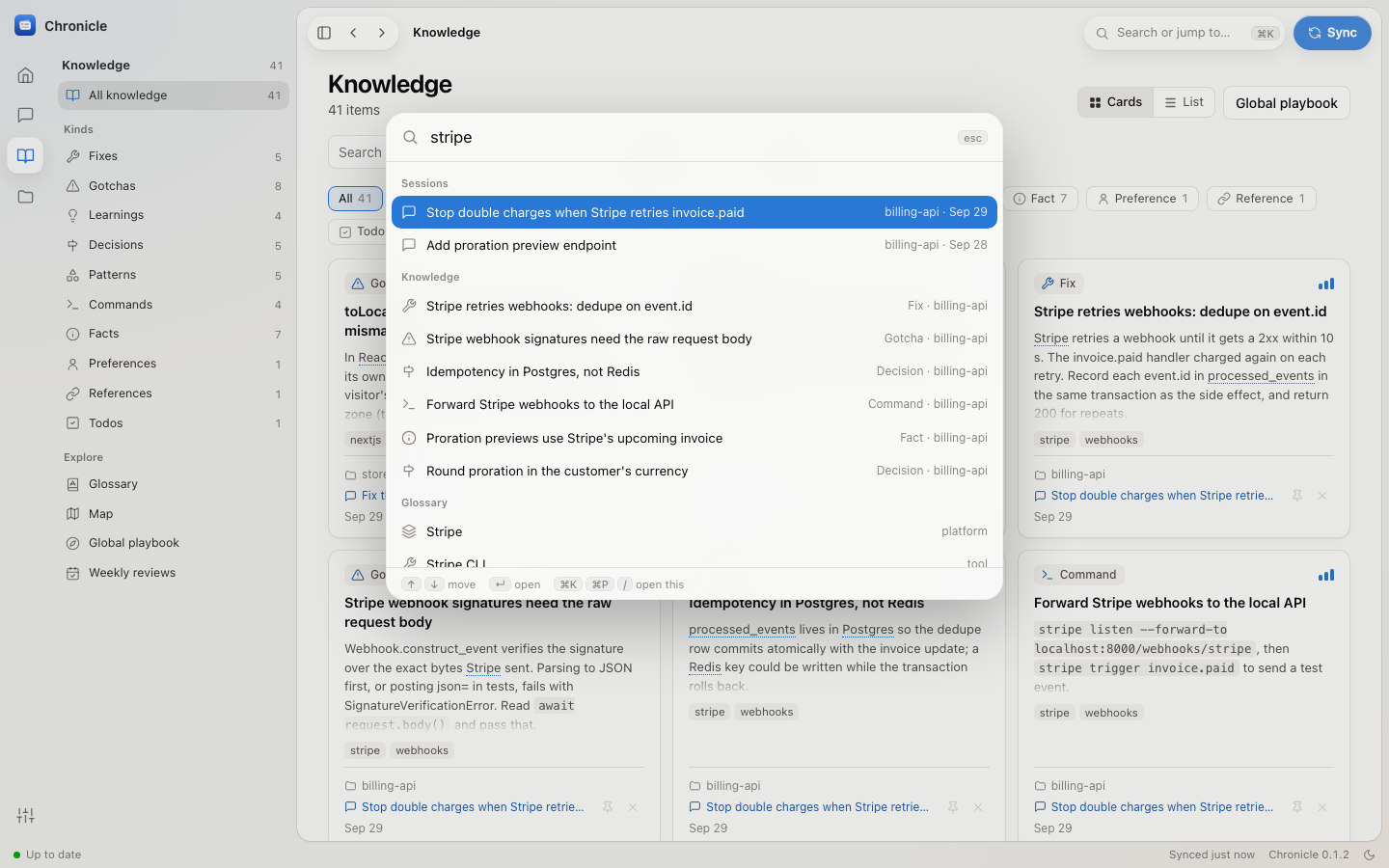
Task: Open the Home icon in the left rail
Action: (26, 75)
